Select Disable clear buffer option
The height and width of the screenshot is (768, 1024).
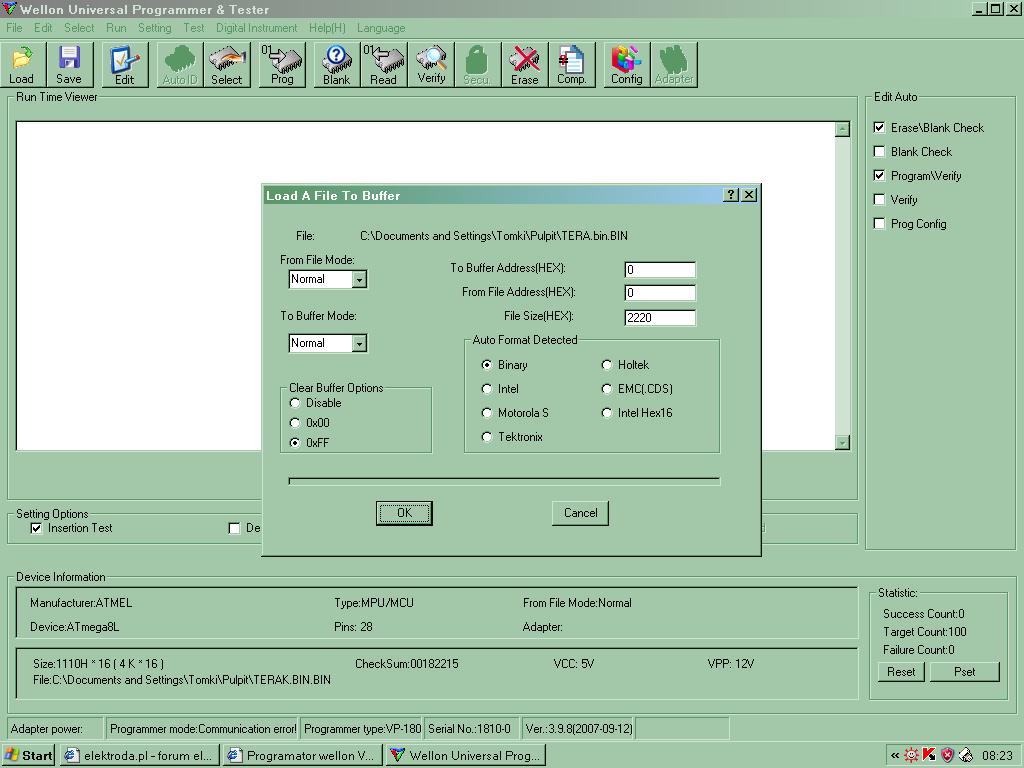click(x=295, y=403)
